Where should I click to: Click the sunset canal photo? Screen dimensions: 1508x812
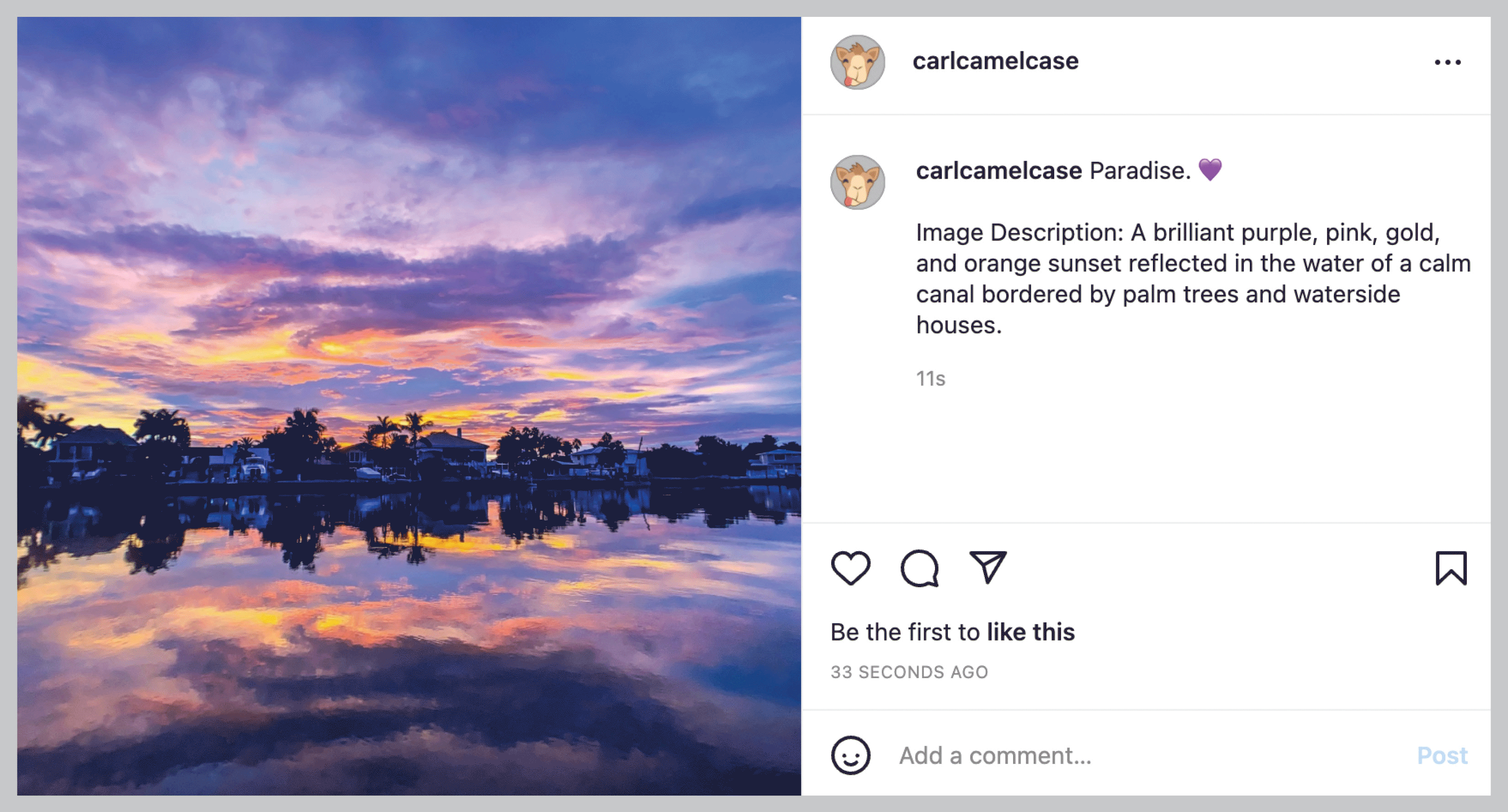click(409, 406)
